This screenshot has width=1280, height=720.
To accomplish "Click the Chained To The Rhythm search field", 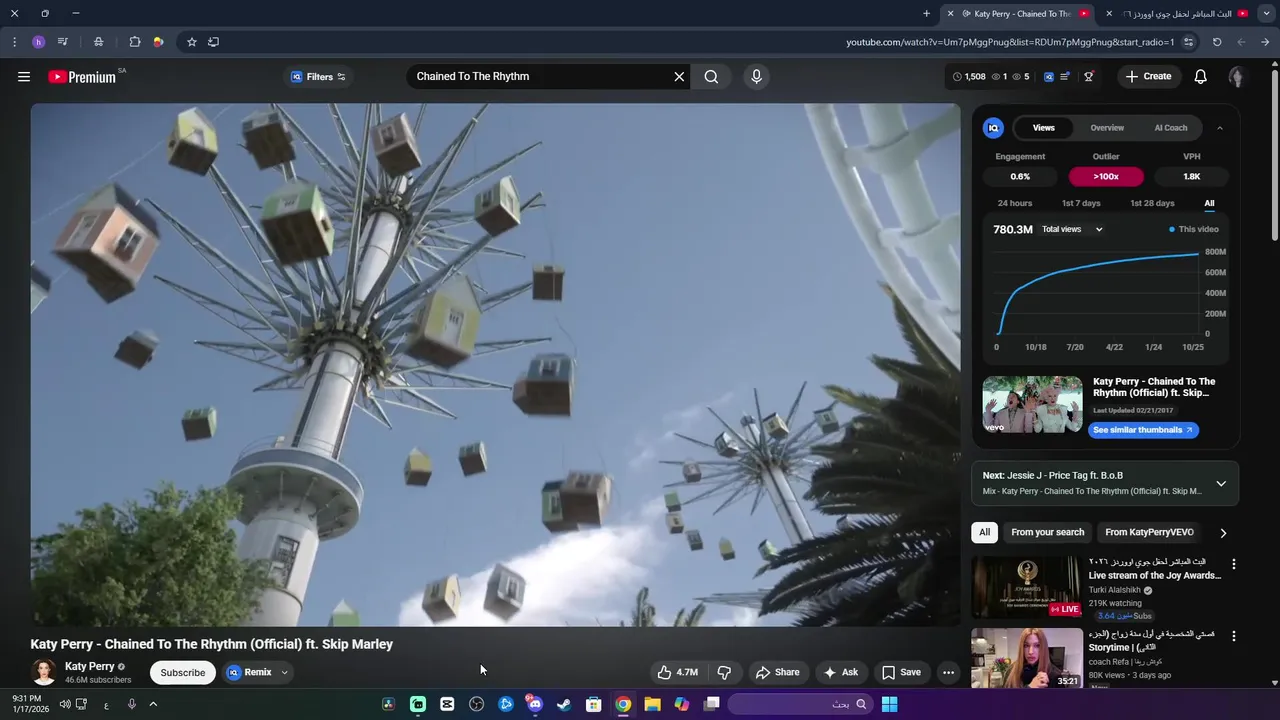I will 540,76.
